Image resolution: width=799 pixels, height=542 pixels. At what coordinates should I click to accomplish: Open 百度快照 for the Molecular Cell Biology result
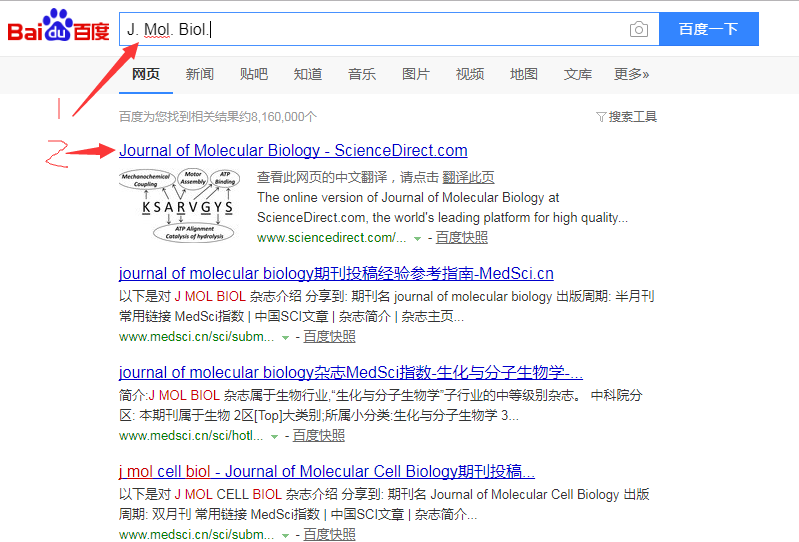click(329, 535)
